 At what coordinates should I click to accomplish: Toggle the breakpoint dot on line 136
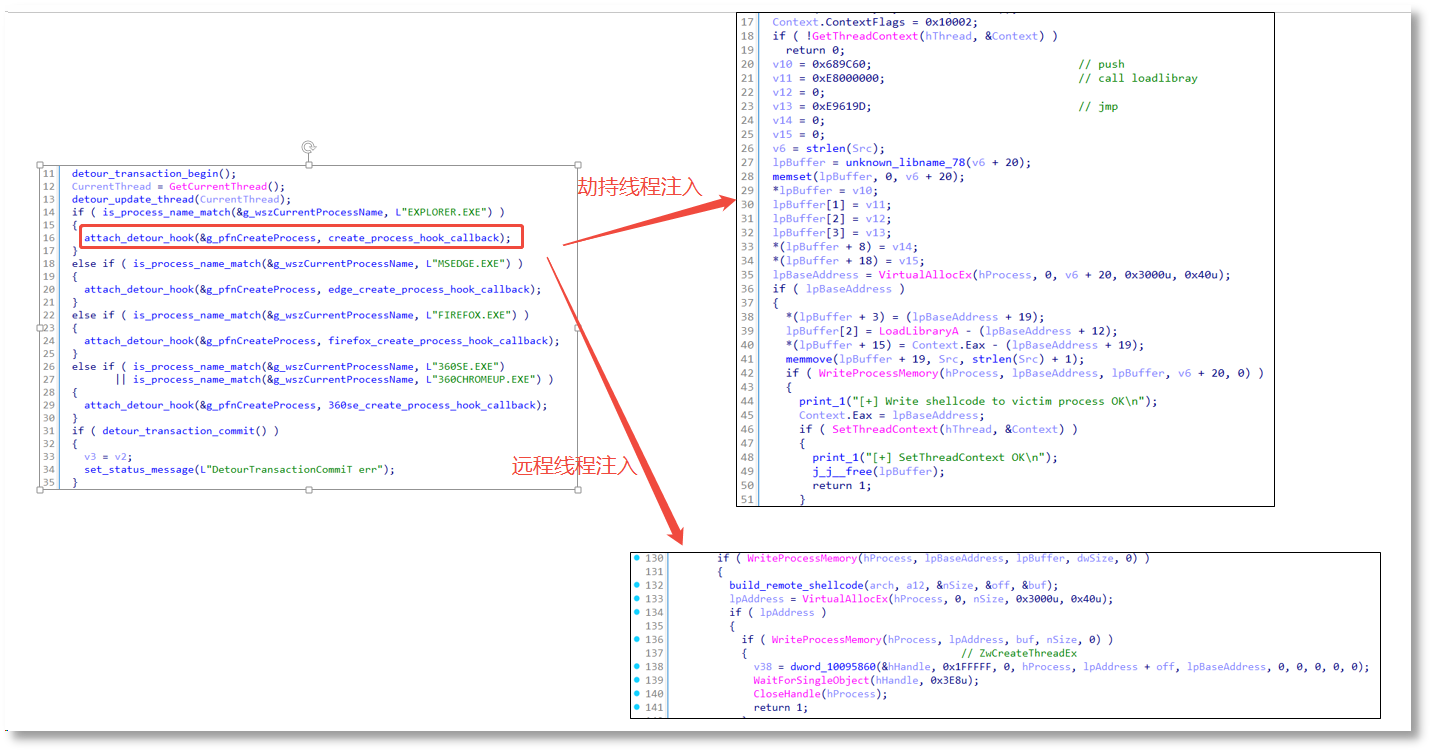pyautogui.click(x=636, y=639)
